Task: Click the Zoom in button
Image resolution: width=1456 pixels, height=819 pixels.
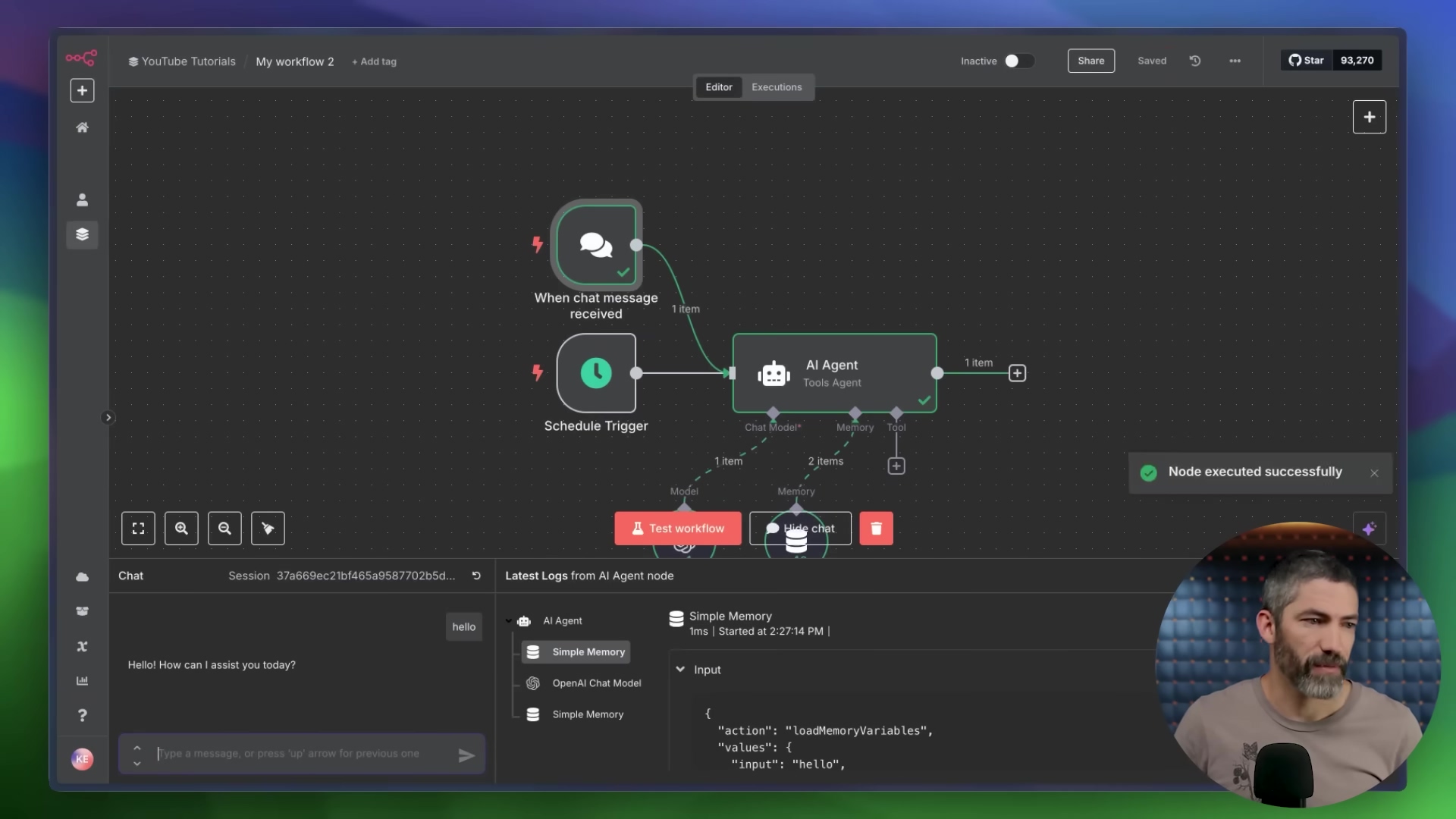Action: click(x=181, y=529)
